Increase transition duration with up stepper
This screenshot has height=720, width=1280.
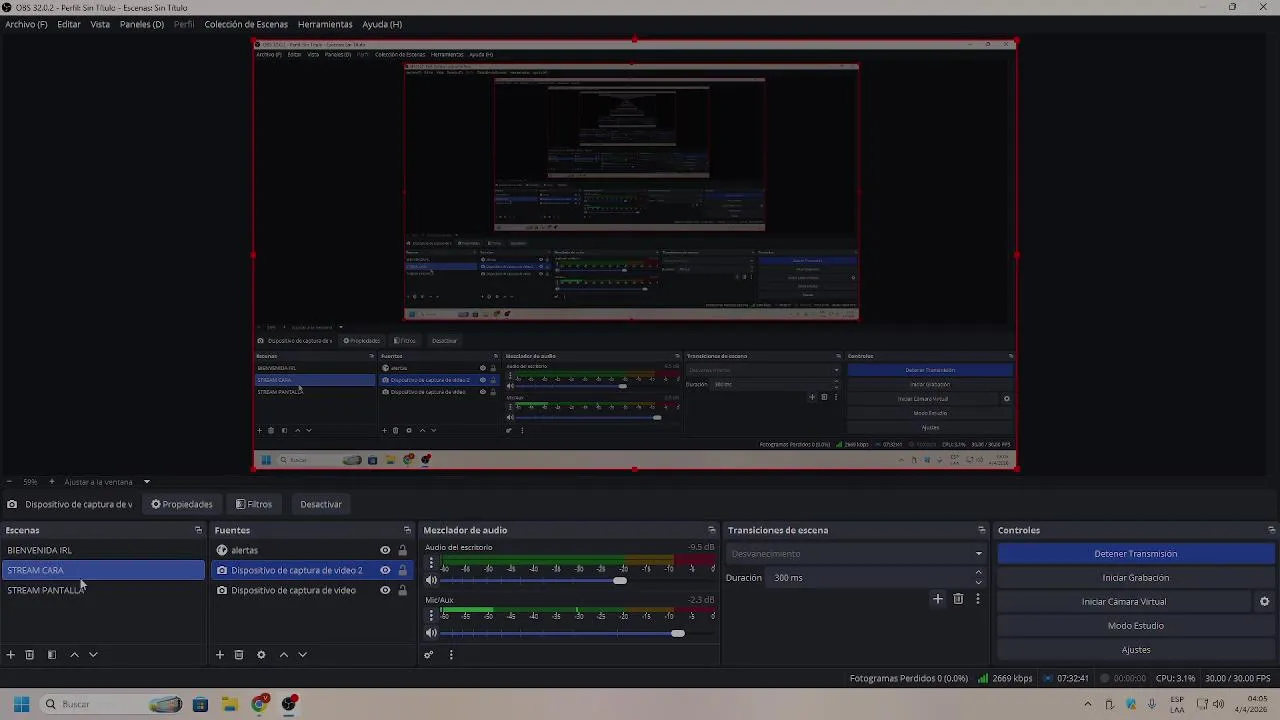coord(978,573)
